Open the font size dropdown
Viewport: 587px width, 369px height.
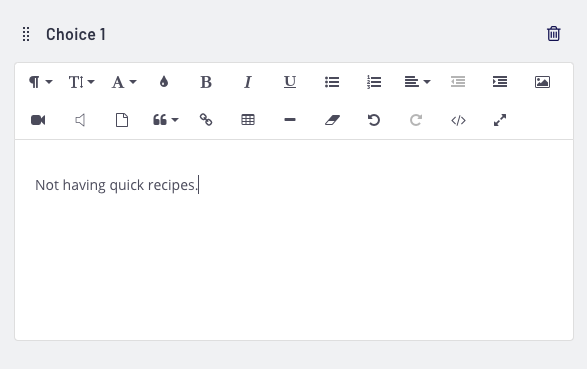click(82, 82)
